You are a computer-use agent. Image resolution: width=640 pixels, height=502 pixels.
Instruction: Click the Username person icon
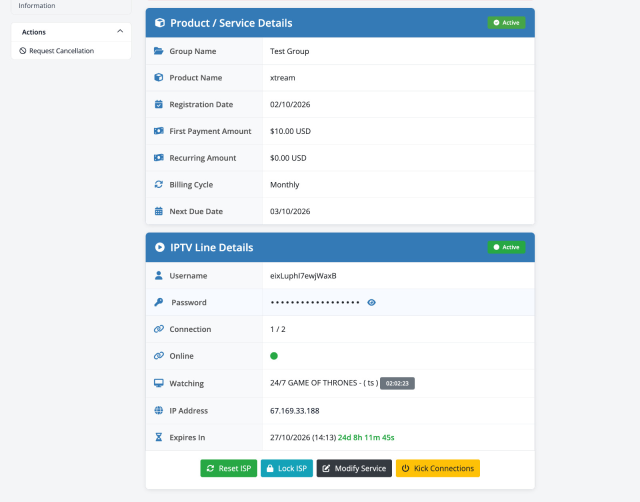click(159, 275)
